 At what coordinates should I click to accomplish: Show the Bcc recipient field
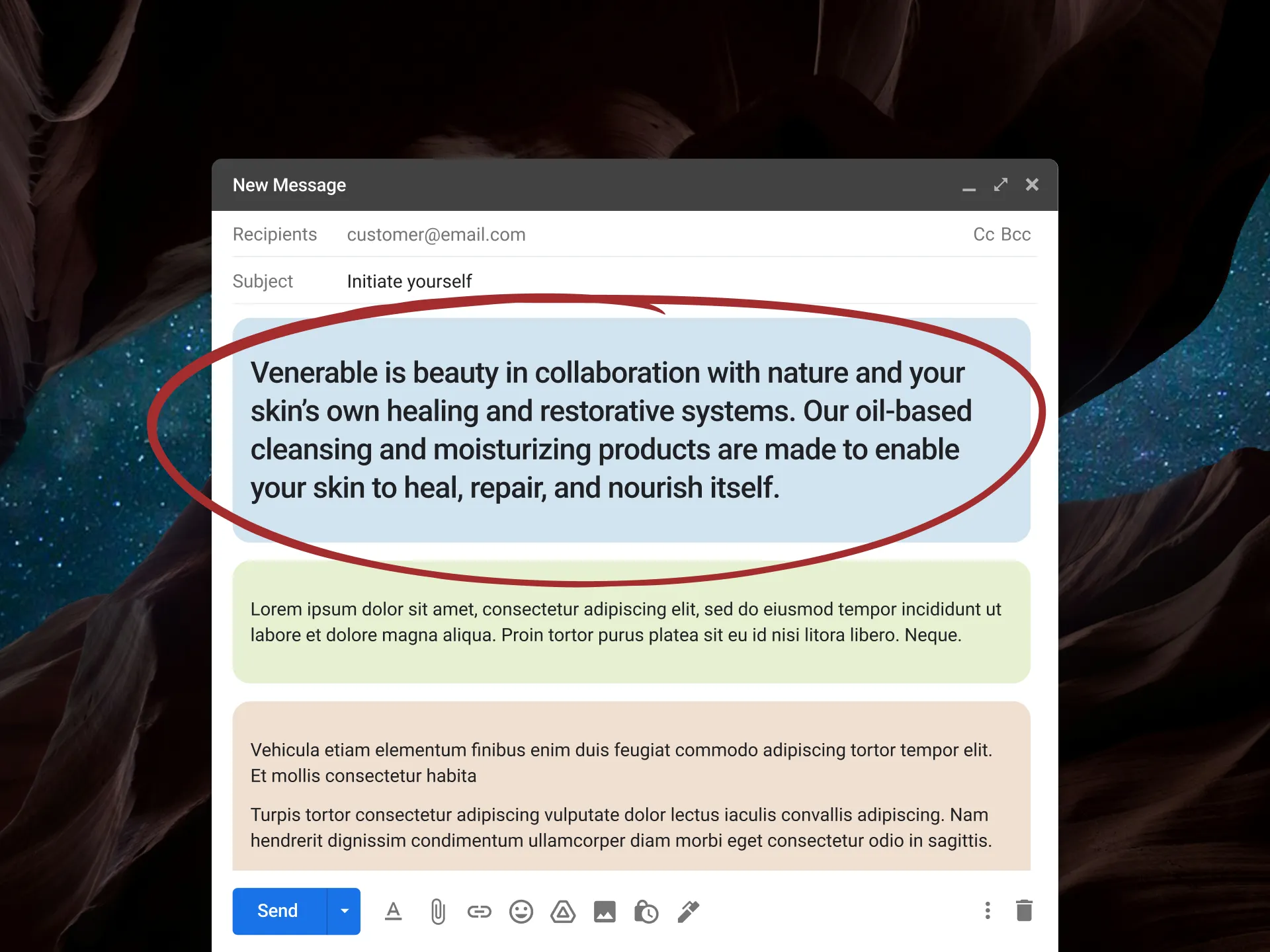pos(1017,234)
